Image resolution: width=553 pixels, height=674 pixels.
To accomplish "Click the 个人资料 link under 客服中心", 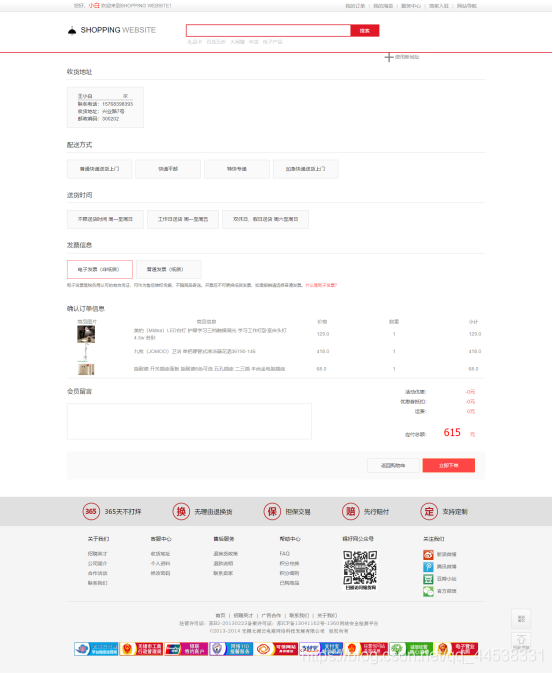I will pyautogui.click(x=160, y=564).
